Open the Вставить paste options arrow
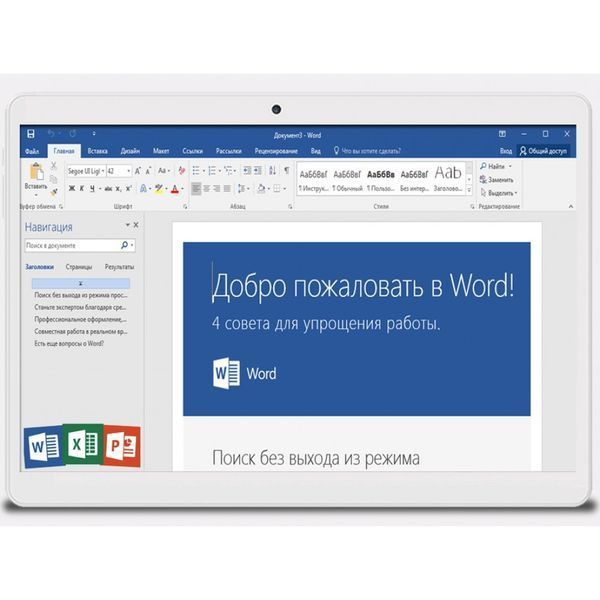Viewport: 600px width, 600px height. [36, 195]
